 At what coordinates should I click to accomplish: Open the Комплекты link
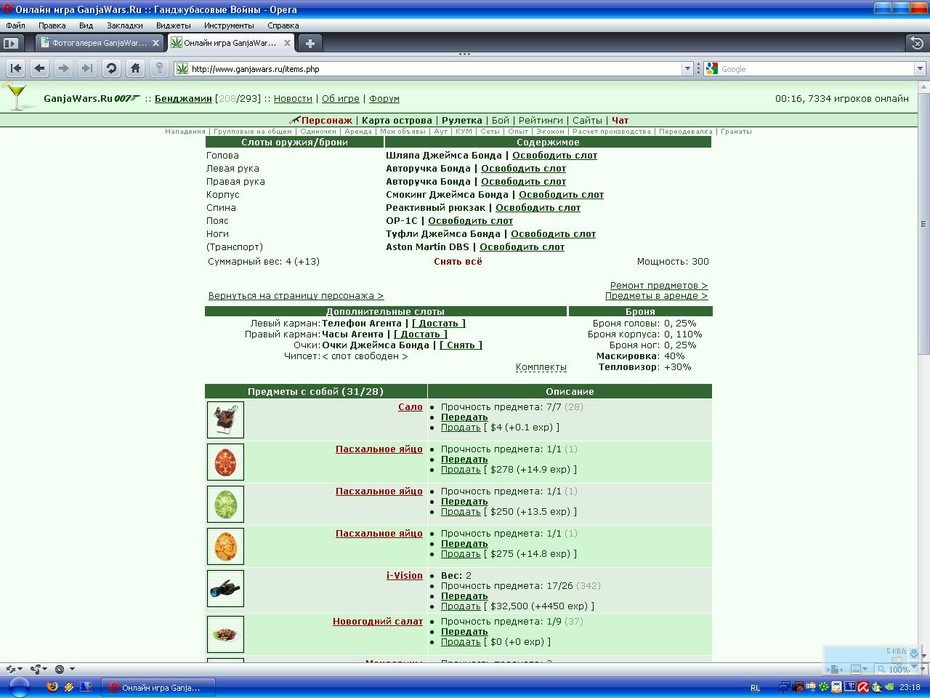tap(541, 367)
